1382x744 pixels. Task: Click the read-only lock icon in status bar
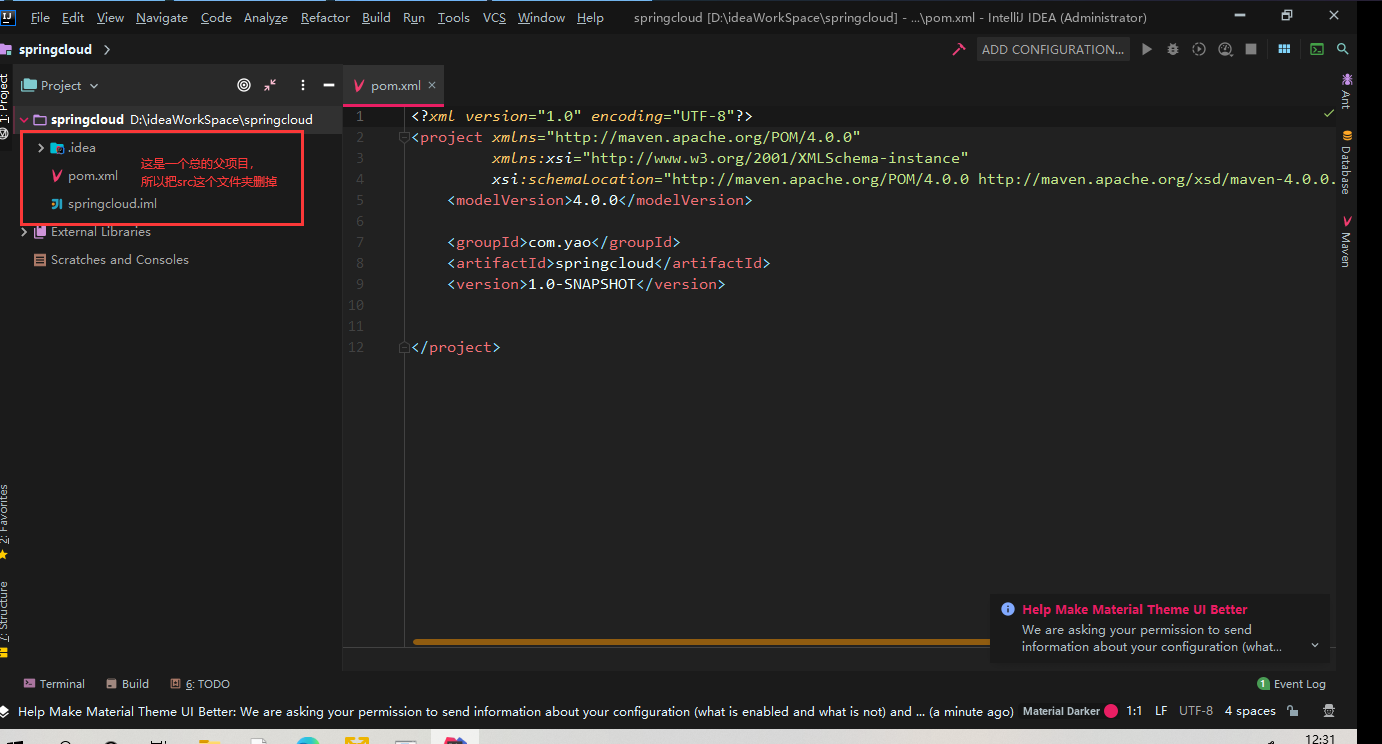tap(1293, 711)
